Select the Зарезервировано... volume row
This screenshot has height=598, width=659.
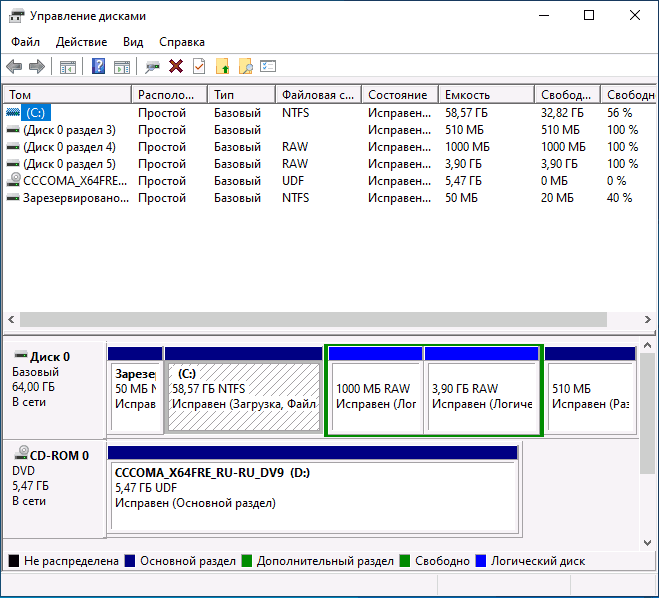(x=330, y=198)
